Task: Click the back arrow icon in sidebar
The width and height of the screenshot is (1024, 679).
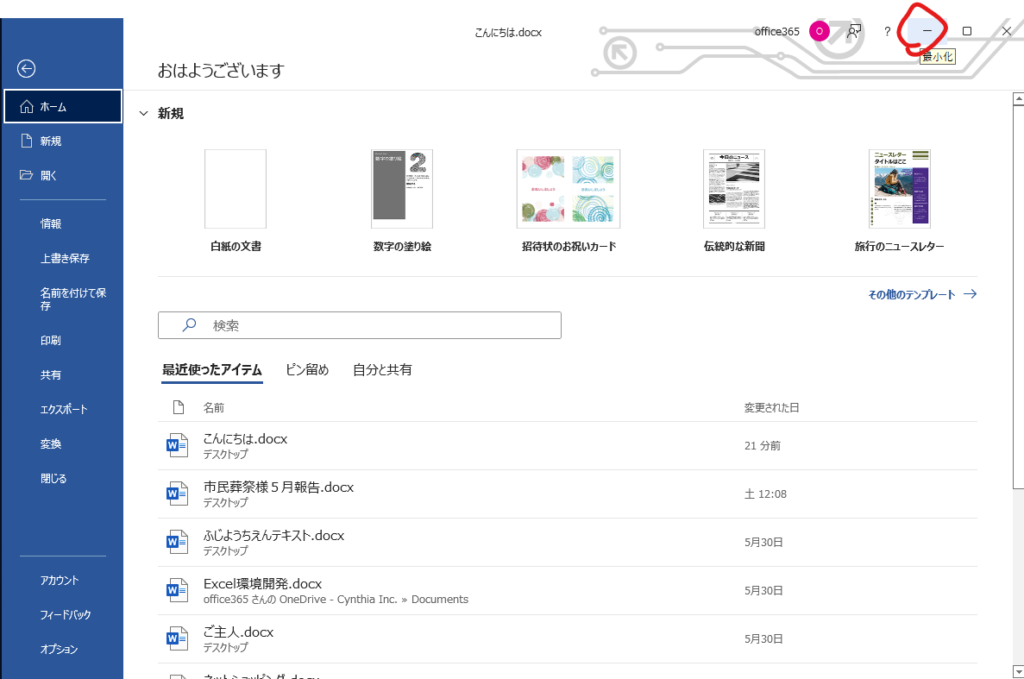Action: click(x=26, y=68)
